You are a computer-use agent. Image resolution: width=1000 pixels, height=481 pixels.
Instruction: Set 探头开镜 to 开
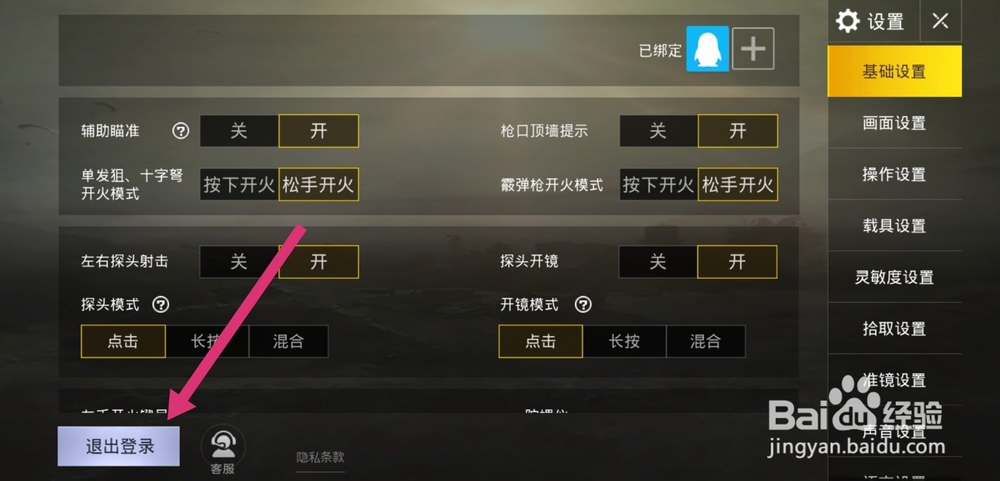coord(737,262)
